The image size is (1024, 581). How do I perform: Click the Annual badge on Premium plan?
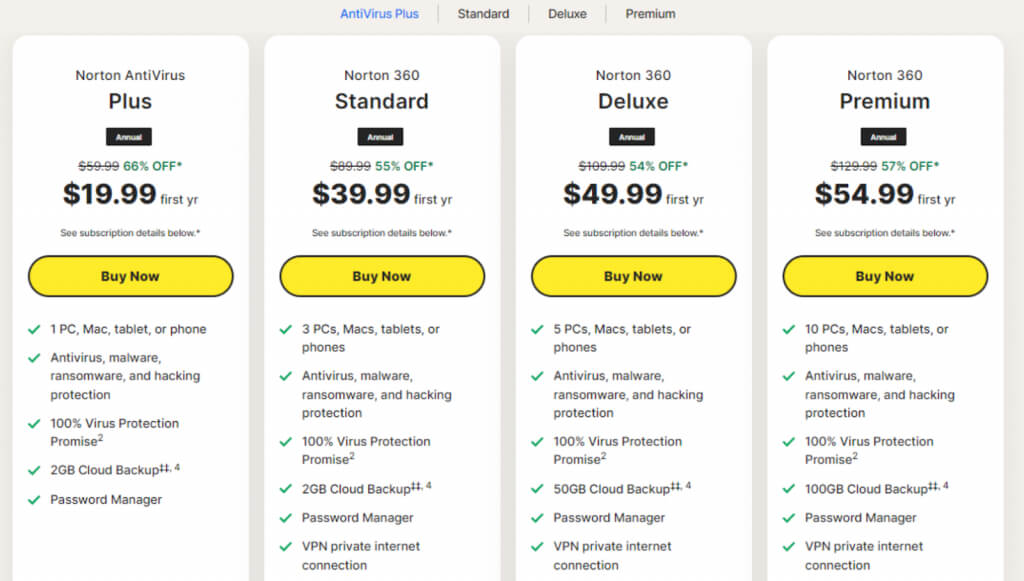pyautogui.click(x=883, y=137)
